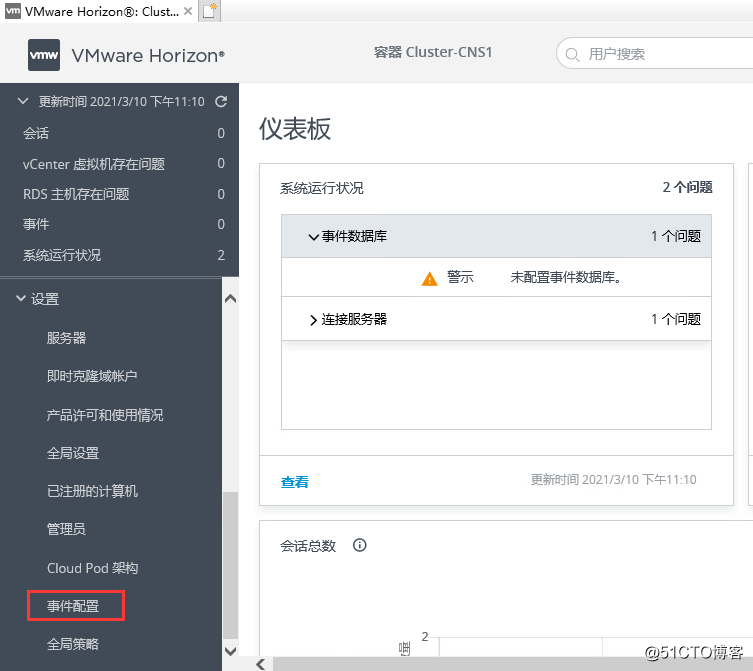Click the 警示 label text
Screen dimensions: 753x671
(460, 277)
